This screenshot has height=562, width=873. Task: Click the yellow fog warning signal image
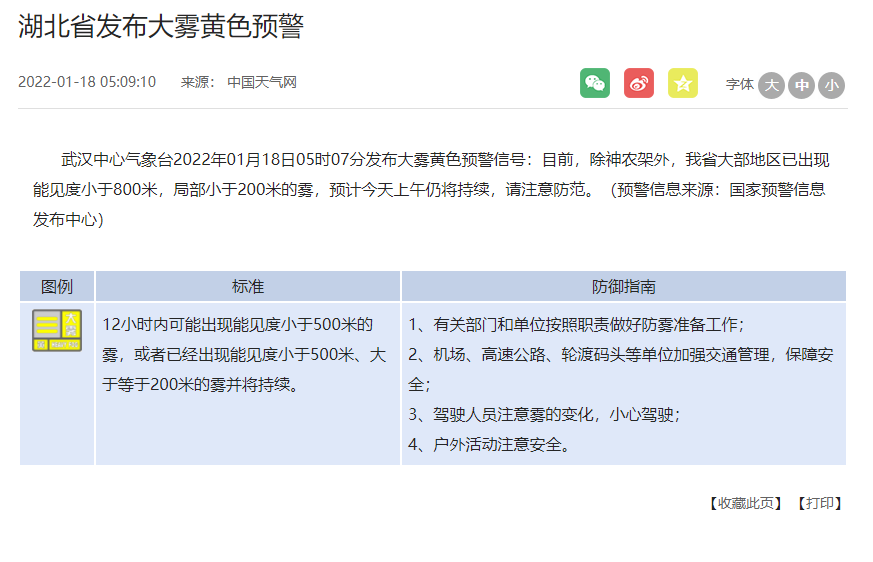[57, 330]
